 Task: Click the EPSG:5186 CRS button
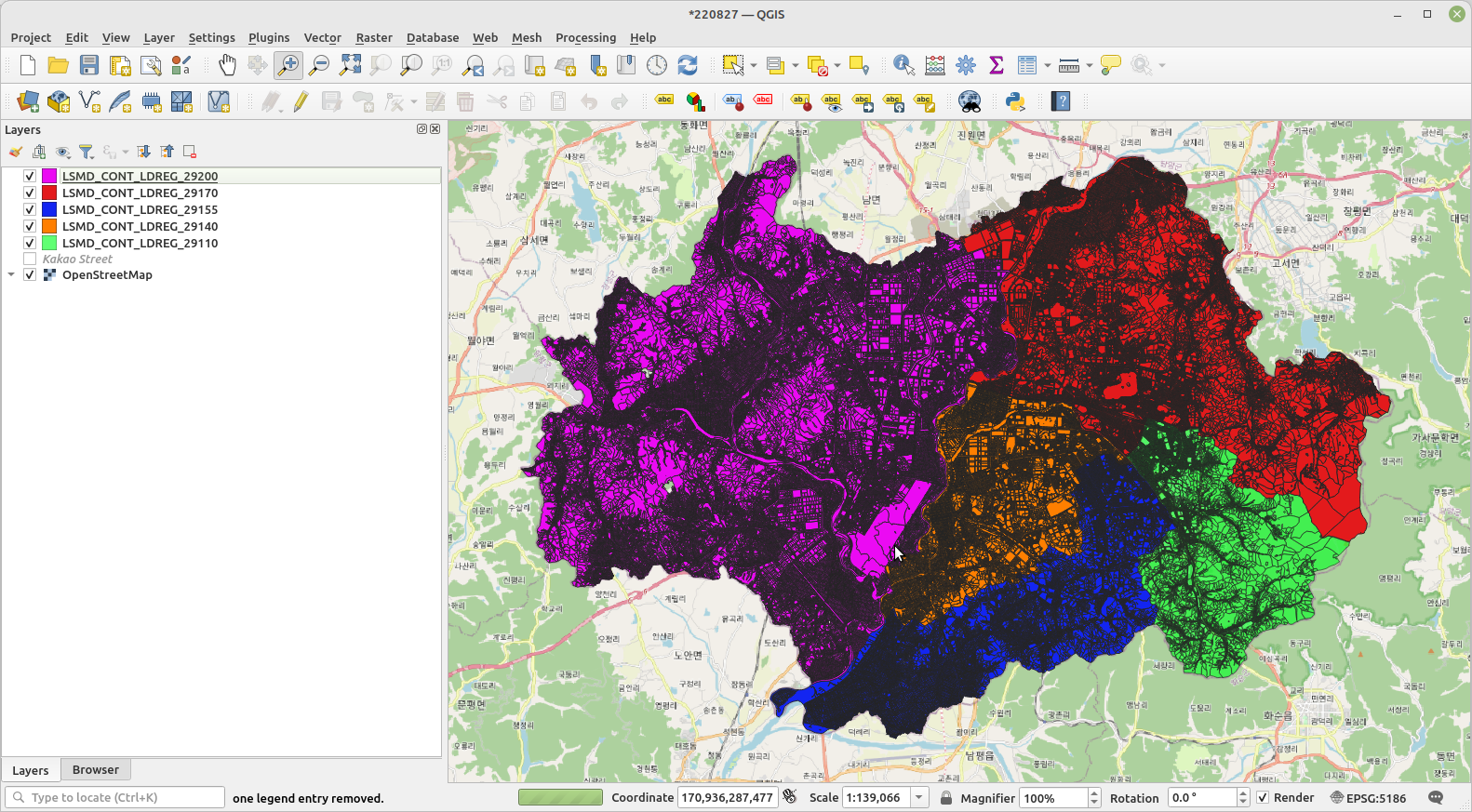1368,798
